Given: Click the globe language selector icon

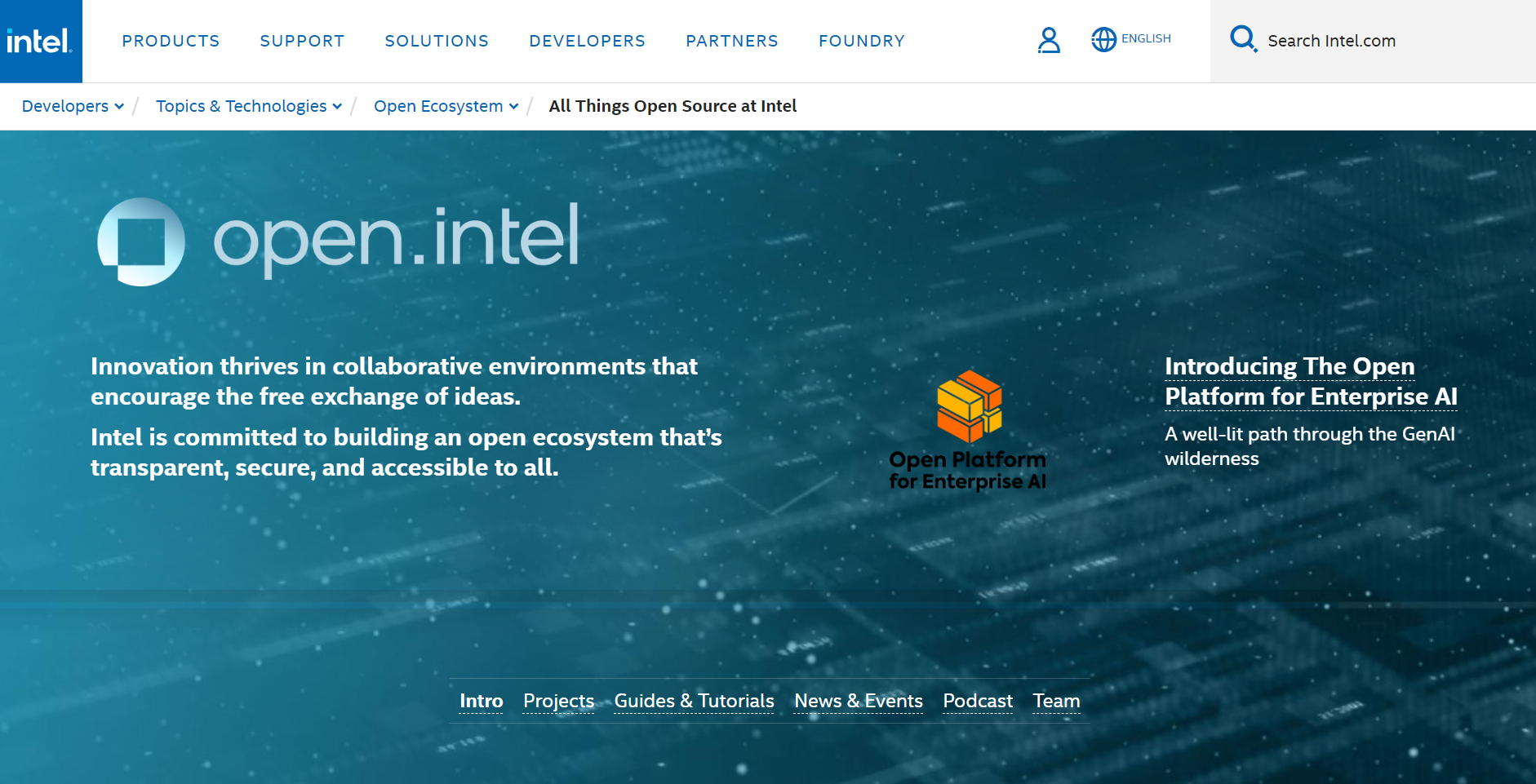Looking at the screenshot, I should pos(1103,39).
